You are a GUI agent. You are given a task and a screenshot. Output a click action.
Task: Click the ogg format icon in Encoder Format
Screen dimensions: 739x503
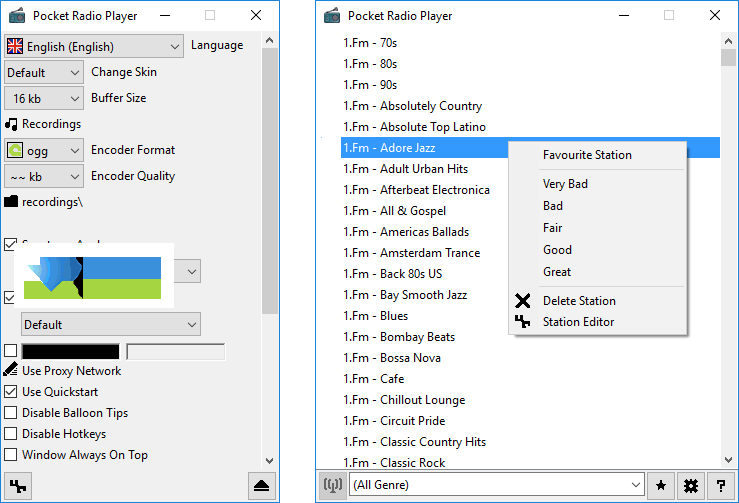(15, 150)
